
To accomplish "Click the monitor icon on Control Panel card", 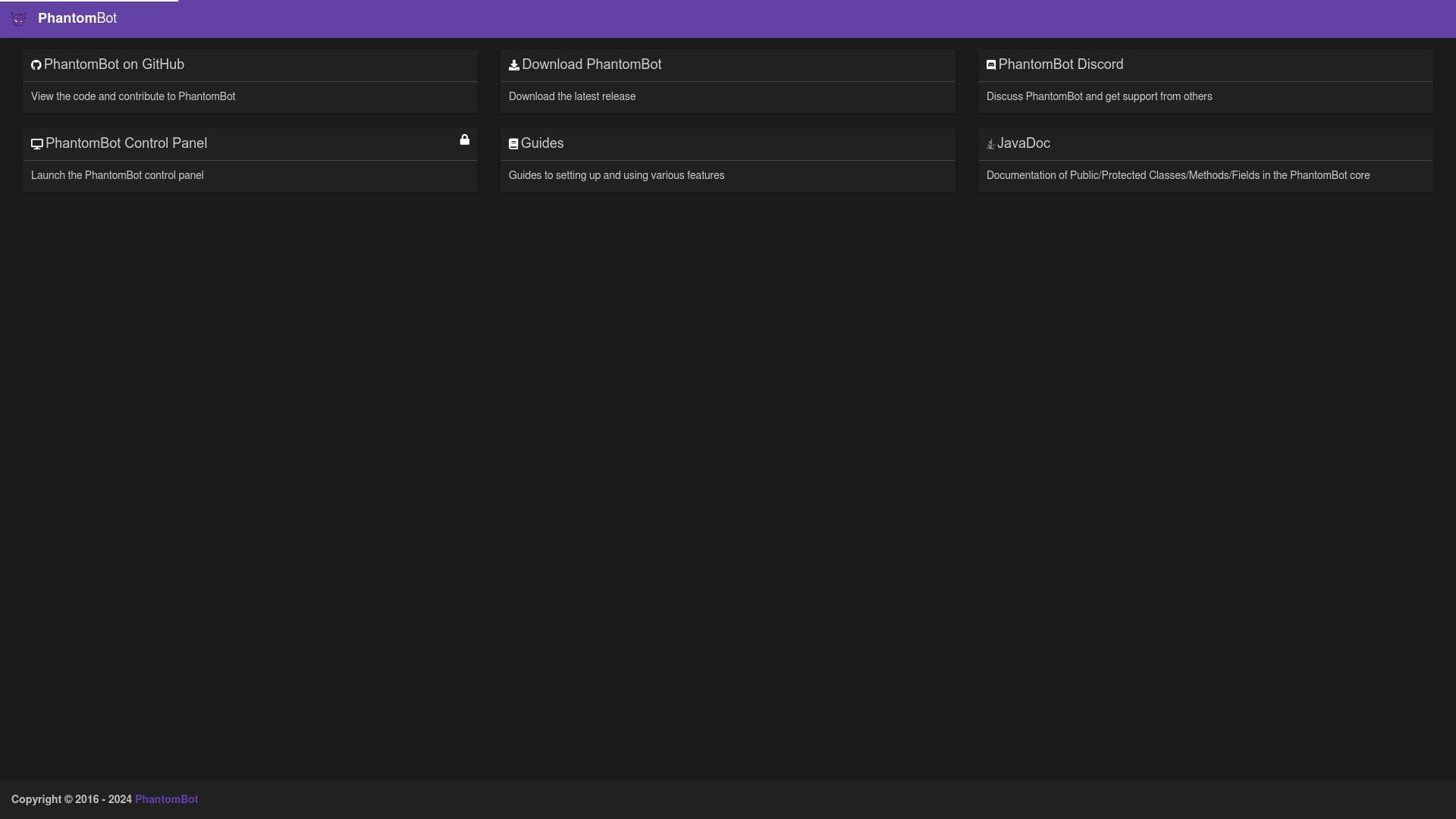I will point(36,143).
